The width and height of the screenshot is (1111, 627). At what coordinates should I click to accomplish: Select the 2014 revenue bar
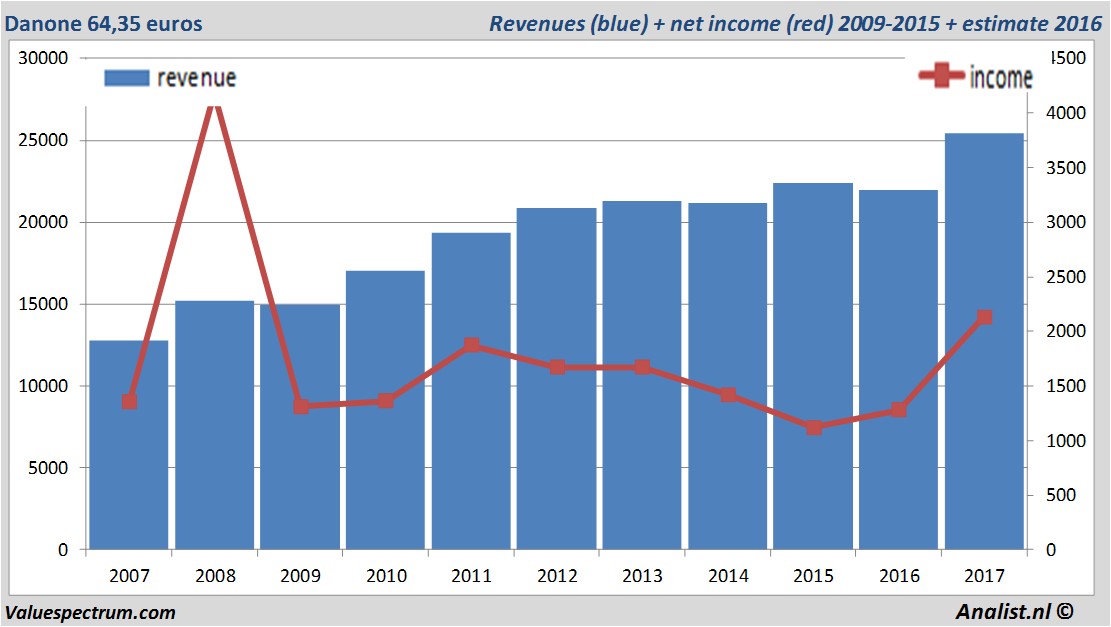[x=728, y=376]
